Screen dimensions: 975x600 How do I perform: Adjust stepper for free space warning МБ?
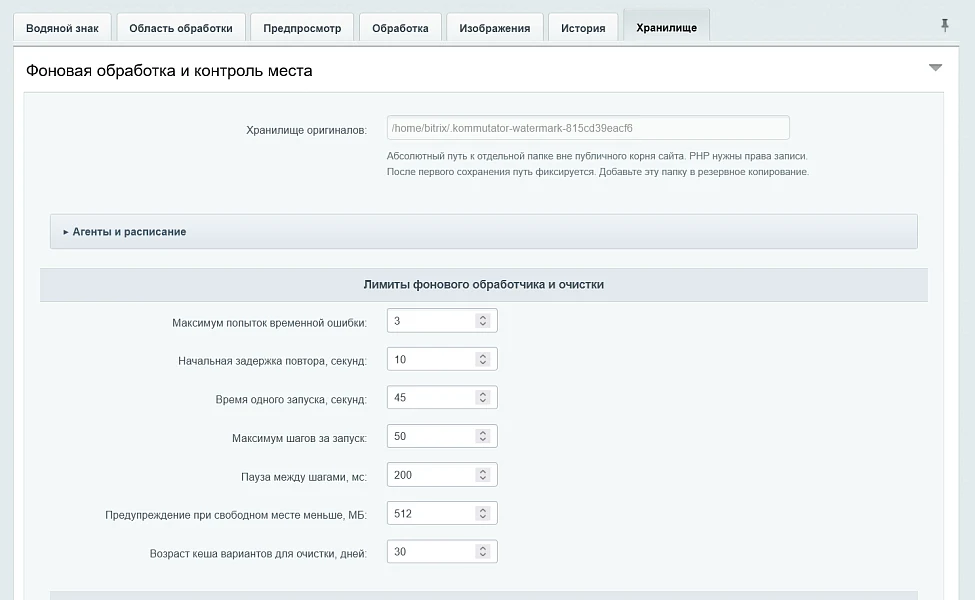click(x=483, y=514)
